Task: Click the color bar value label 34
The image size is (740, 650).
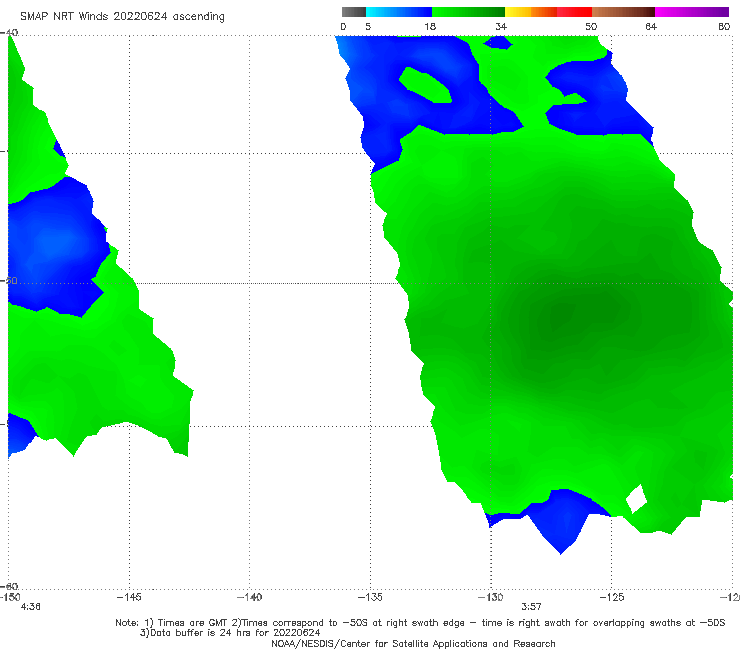Action: pyautogui.click(x=501, y=26)
